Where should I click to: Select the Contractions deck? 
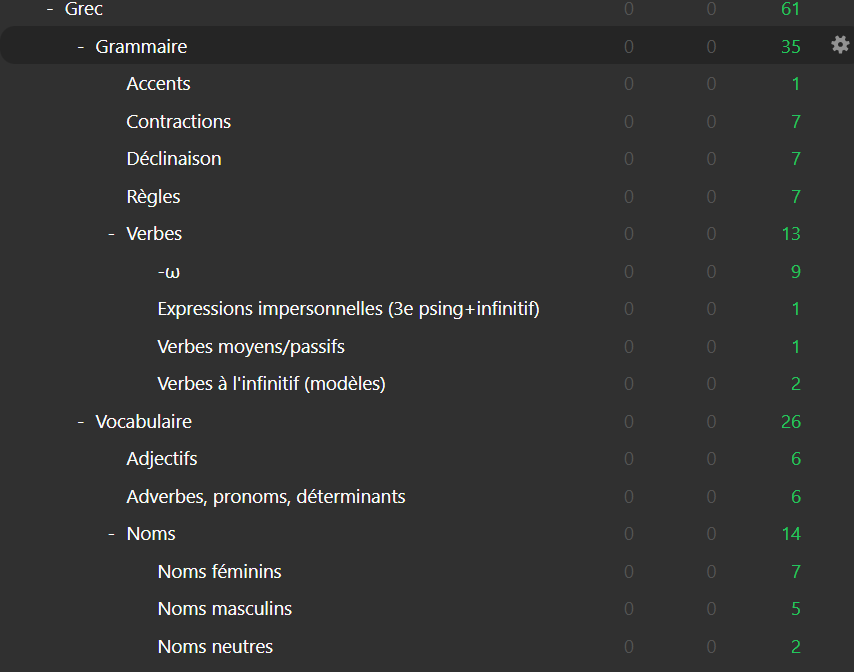coord(178,122)
